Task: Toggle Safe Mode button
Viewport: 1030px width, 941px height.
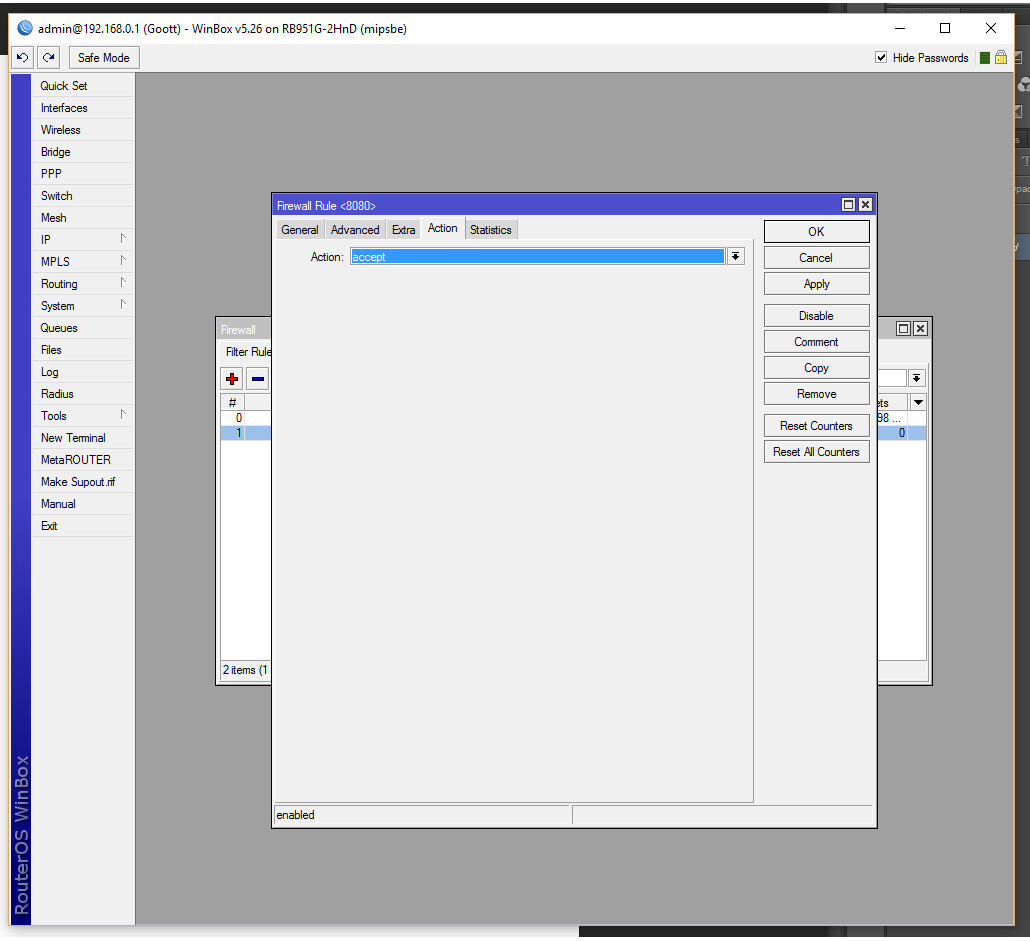Action: tap(104, 58)
